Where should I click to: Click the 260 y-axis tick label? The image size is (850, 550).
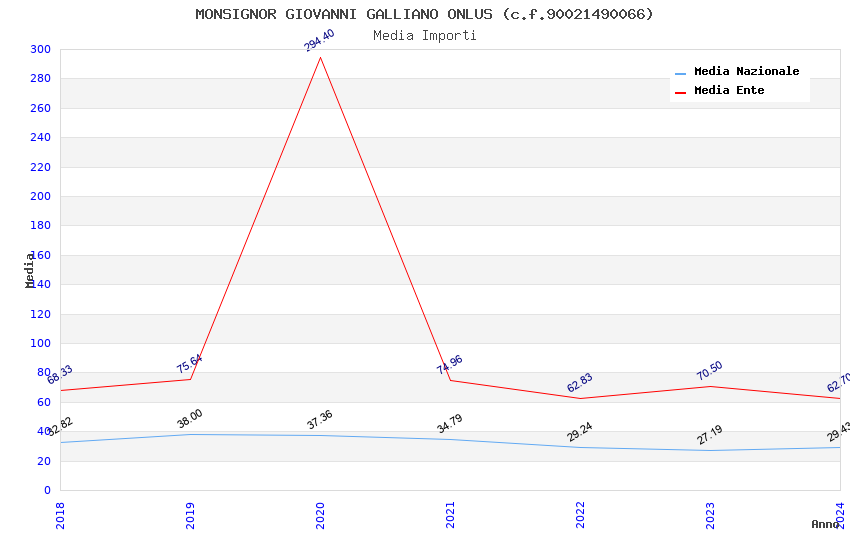[40, 108]
